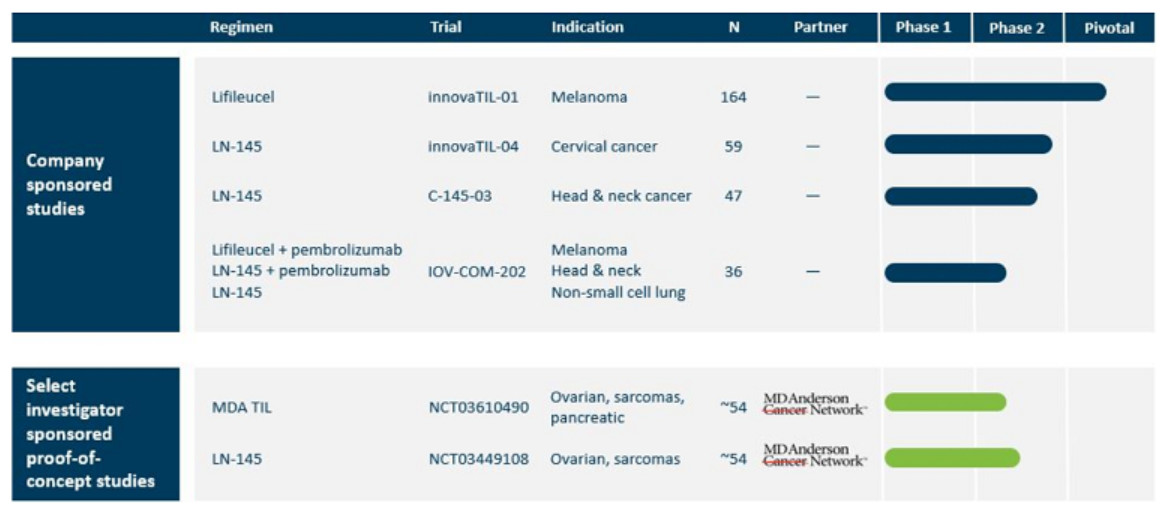Click the MD Anderson logo for MDA TIL
The image size is (1169, 517).
[814, 404]
